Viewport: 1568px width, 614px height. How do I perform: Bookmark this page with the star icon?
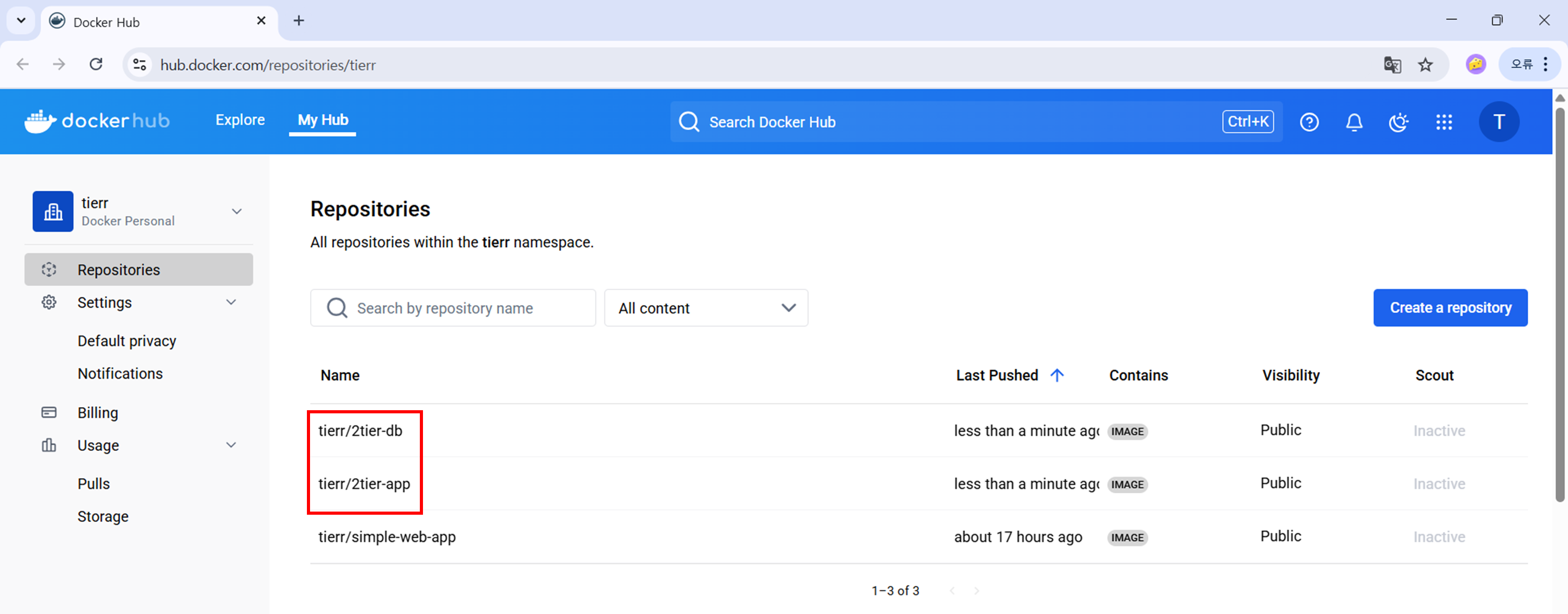[1425, 64]
